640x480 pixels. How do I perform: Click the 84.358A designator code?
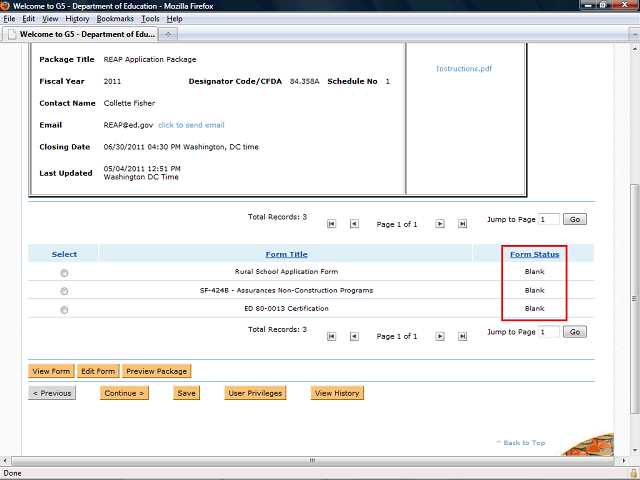304,81
